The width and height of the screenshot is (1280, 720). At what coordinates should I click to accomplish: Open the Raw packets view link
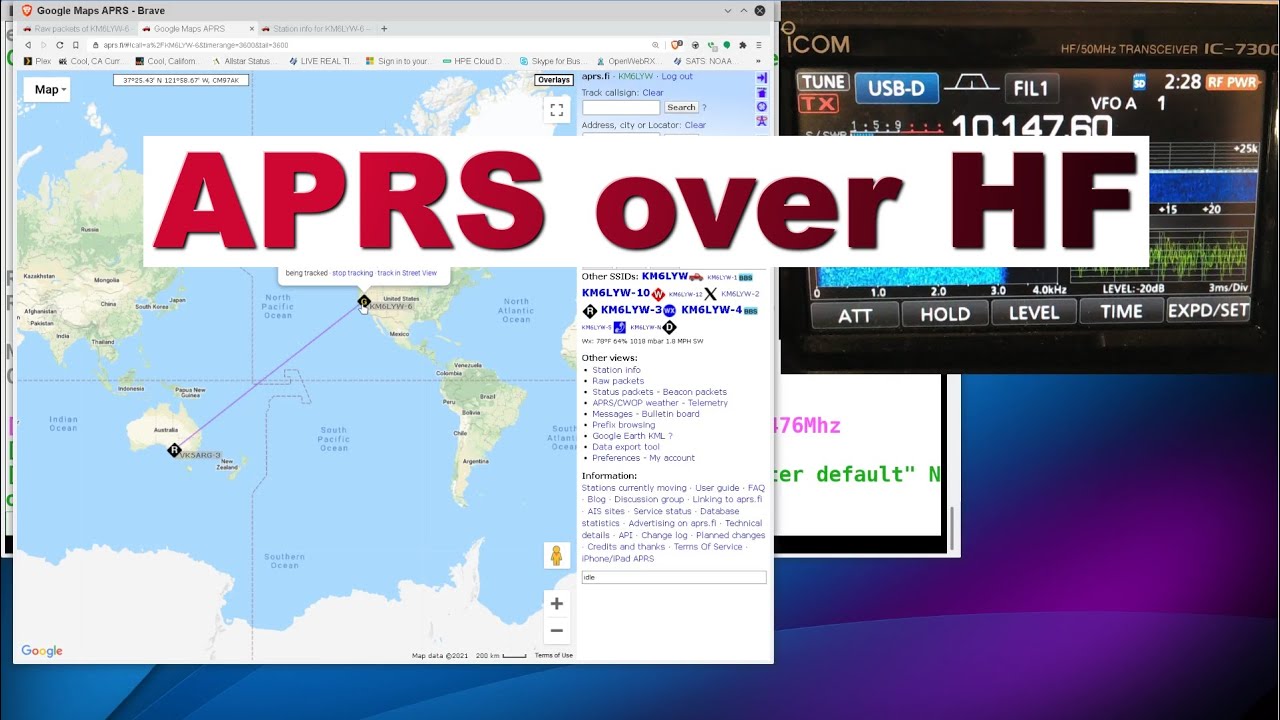(x=618, y=381)
